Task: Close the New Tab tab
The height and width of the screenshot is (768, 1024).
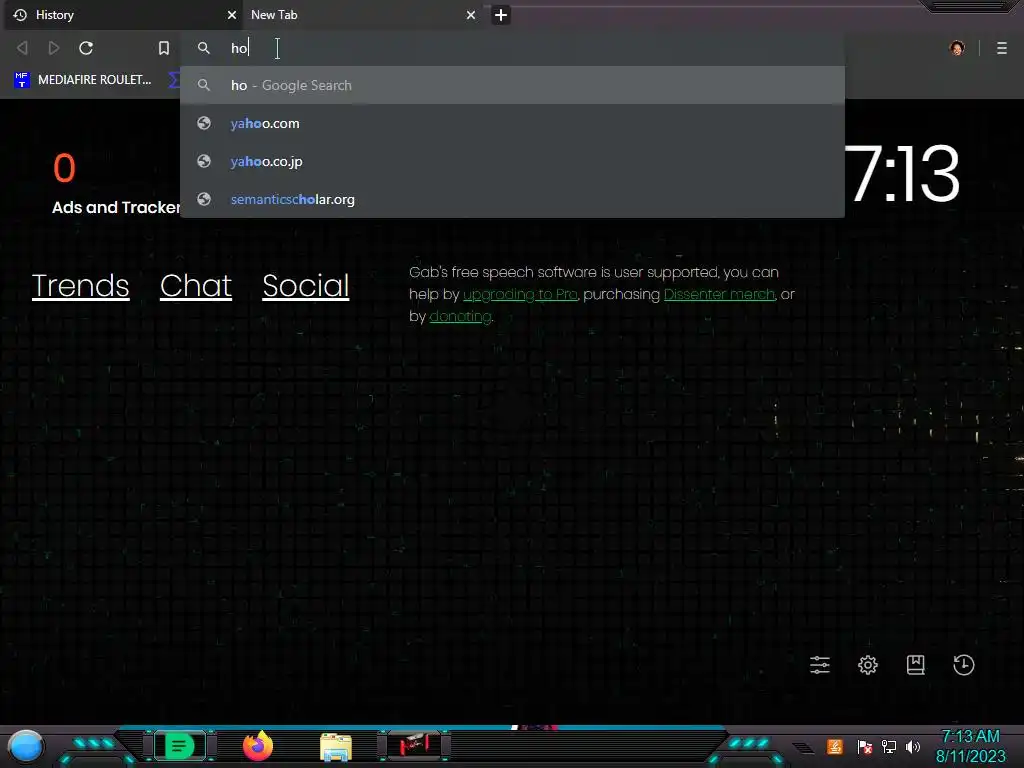Action: coord(471,15)
